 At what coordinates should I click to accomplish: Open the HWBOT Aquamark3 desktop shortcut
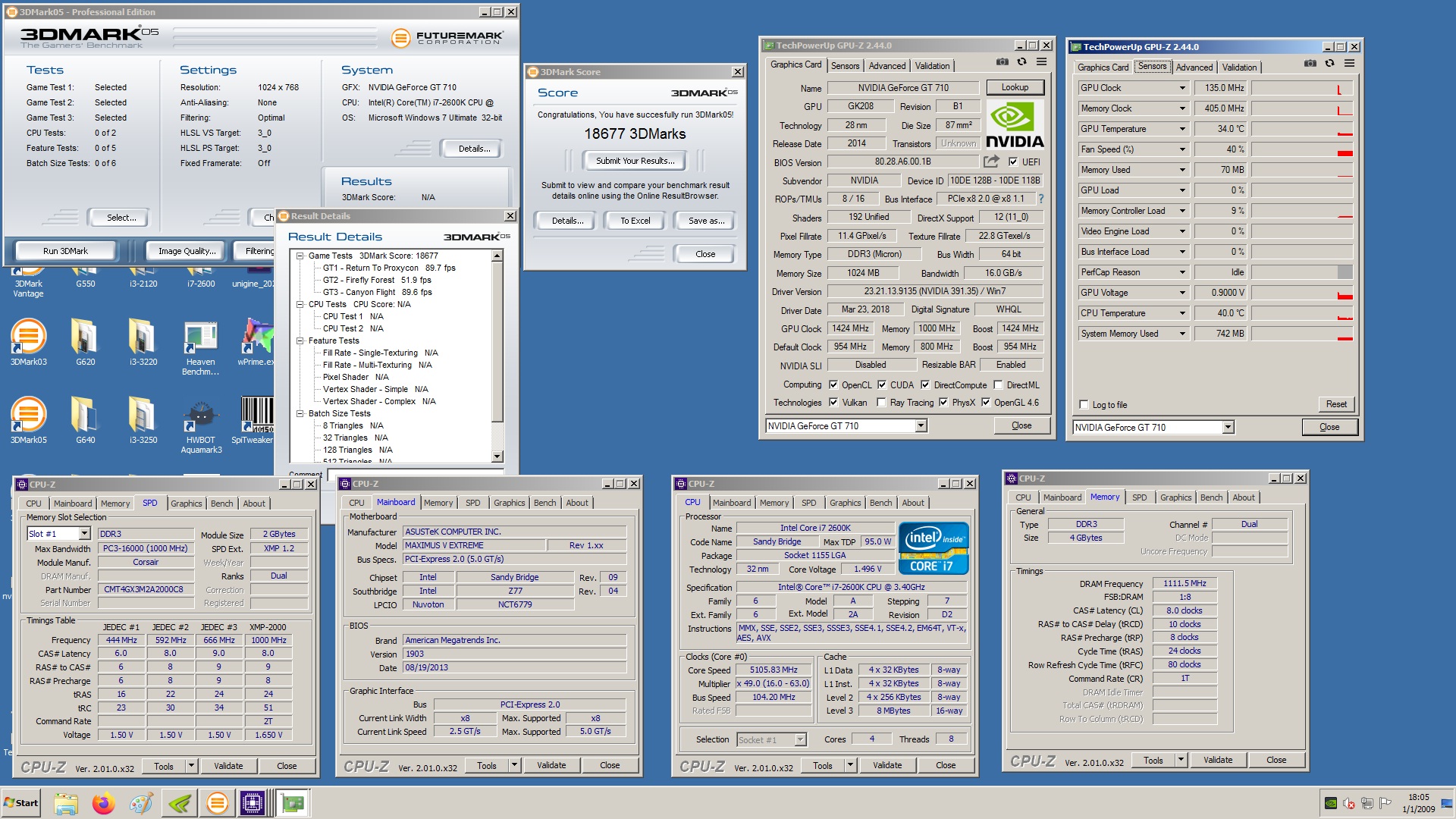(201, 425)
